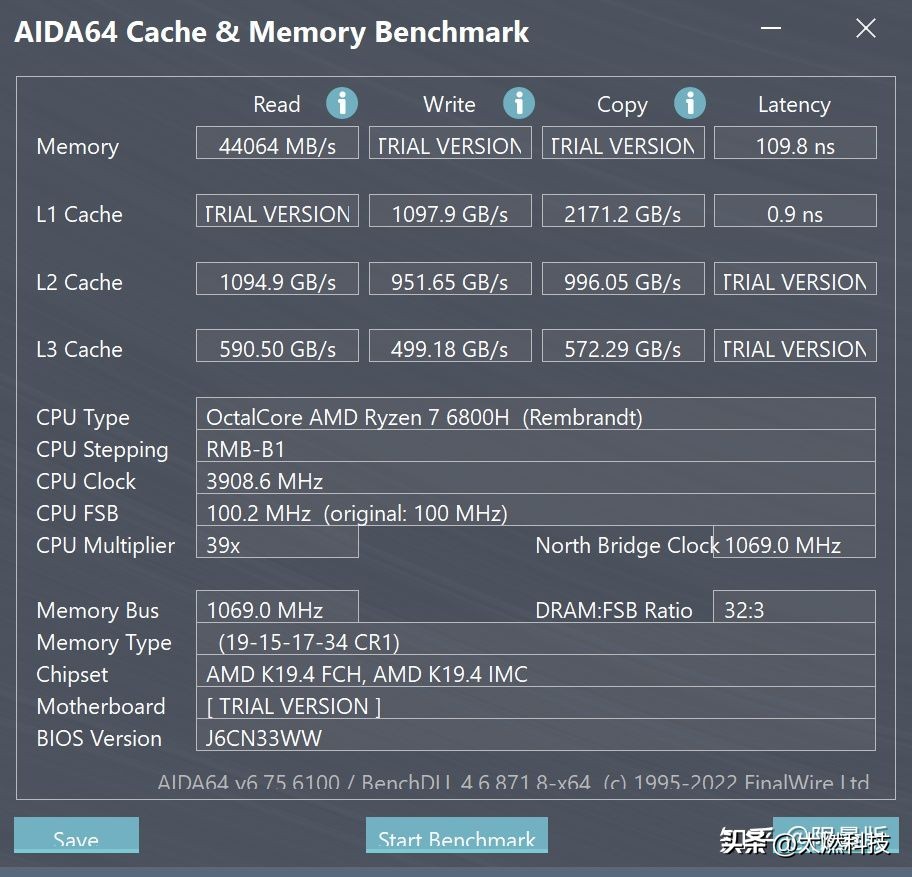Click the info icon next to Read

pyautogui.click(x=342, y=103)
